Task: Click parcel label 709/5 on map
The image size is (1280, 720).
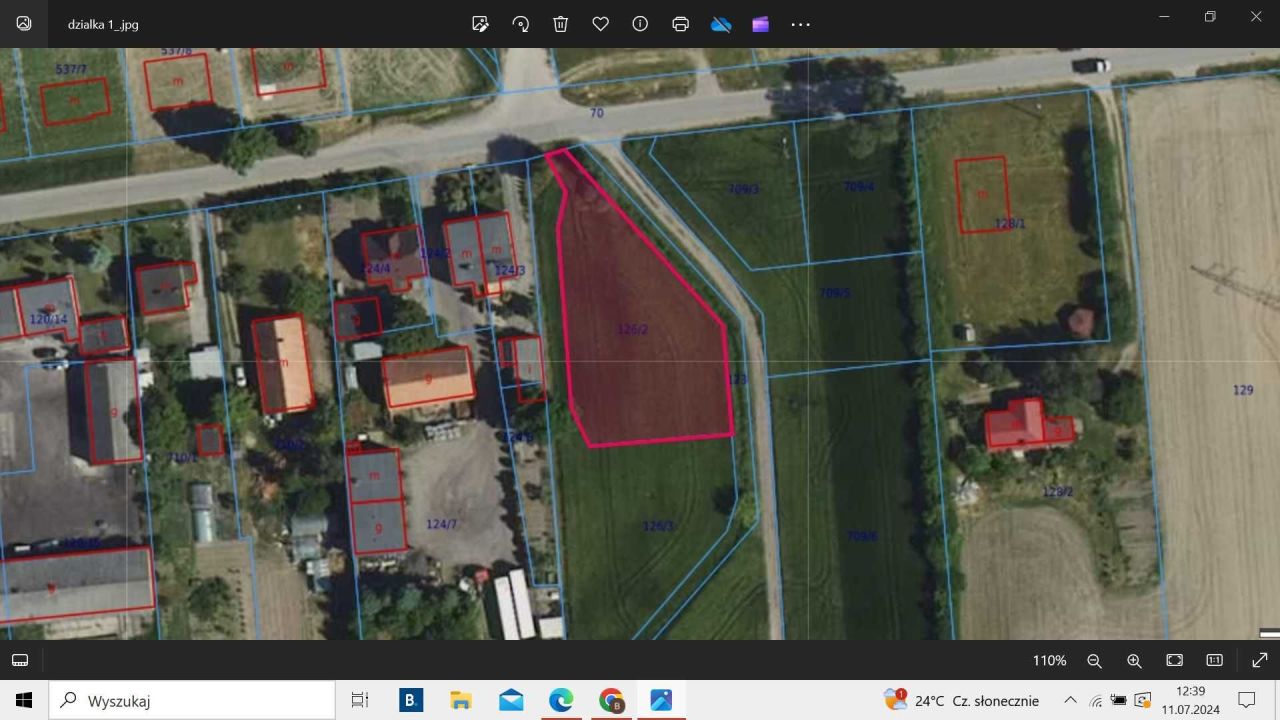Action: pos(834,293)
